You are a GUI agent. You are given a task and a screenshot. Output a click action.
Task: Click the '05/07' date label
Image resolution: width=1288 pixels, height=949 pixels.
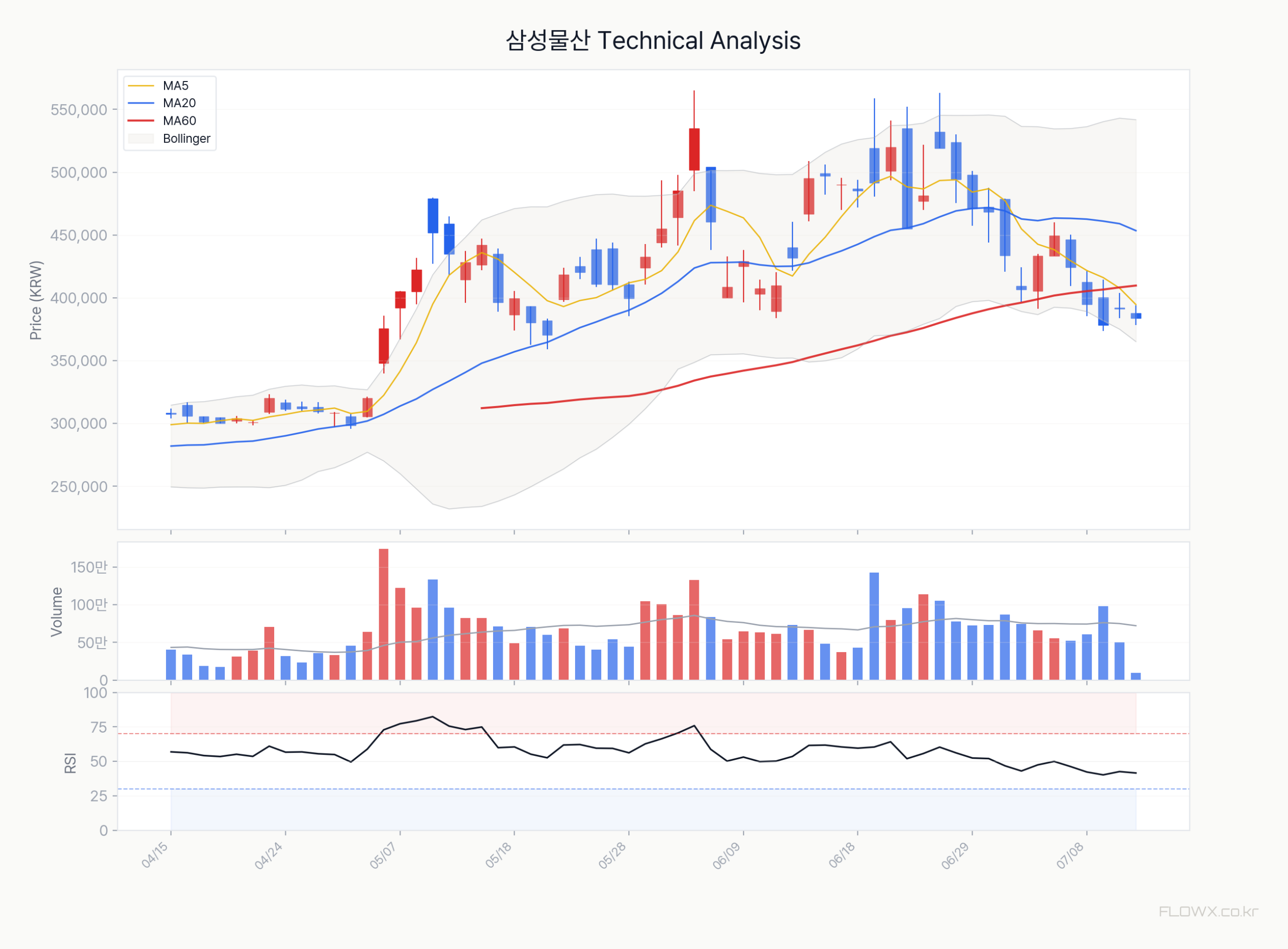[x=383, y=855]
